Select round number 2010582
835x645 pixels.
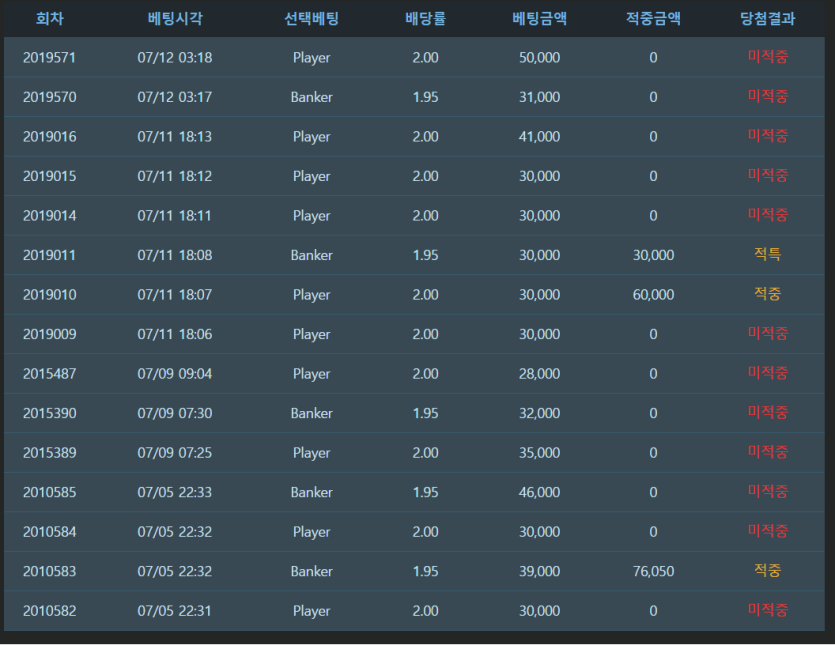pos(50,611)
